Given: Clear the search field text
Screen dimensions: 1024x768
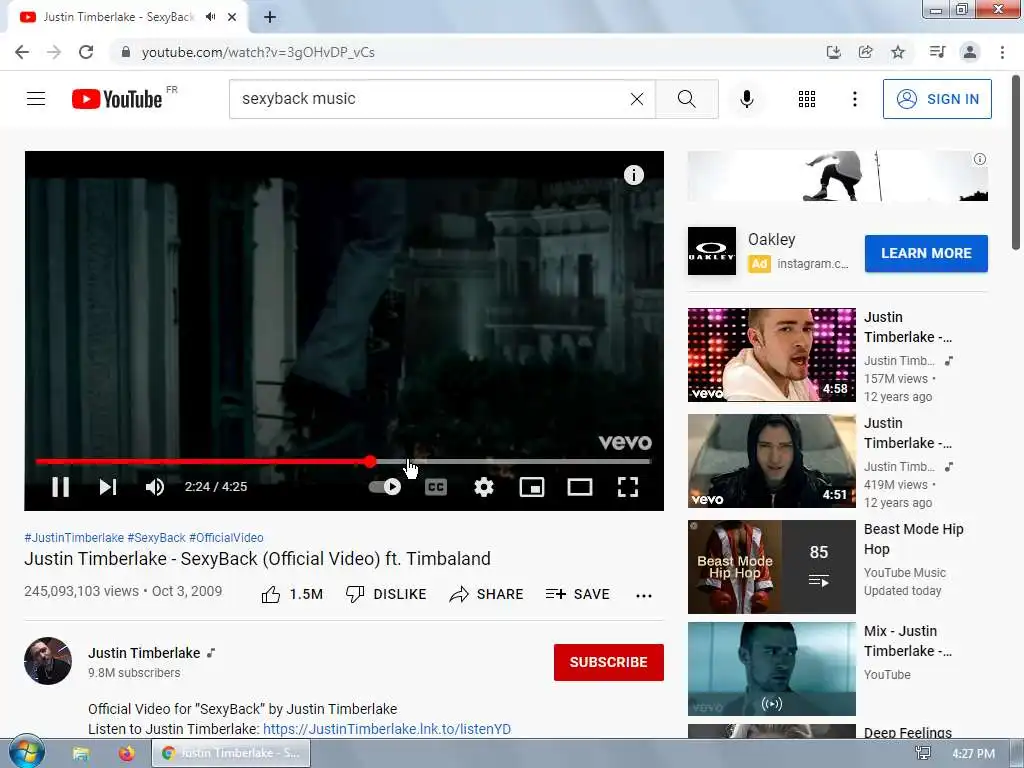Looking at the screenshot, I should [x=637, y=99].
